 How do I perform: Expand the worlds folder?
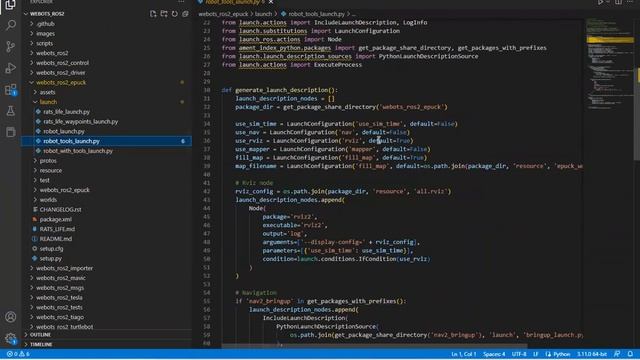tap(48, 200)
